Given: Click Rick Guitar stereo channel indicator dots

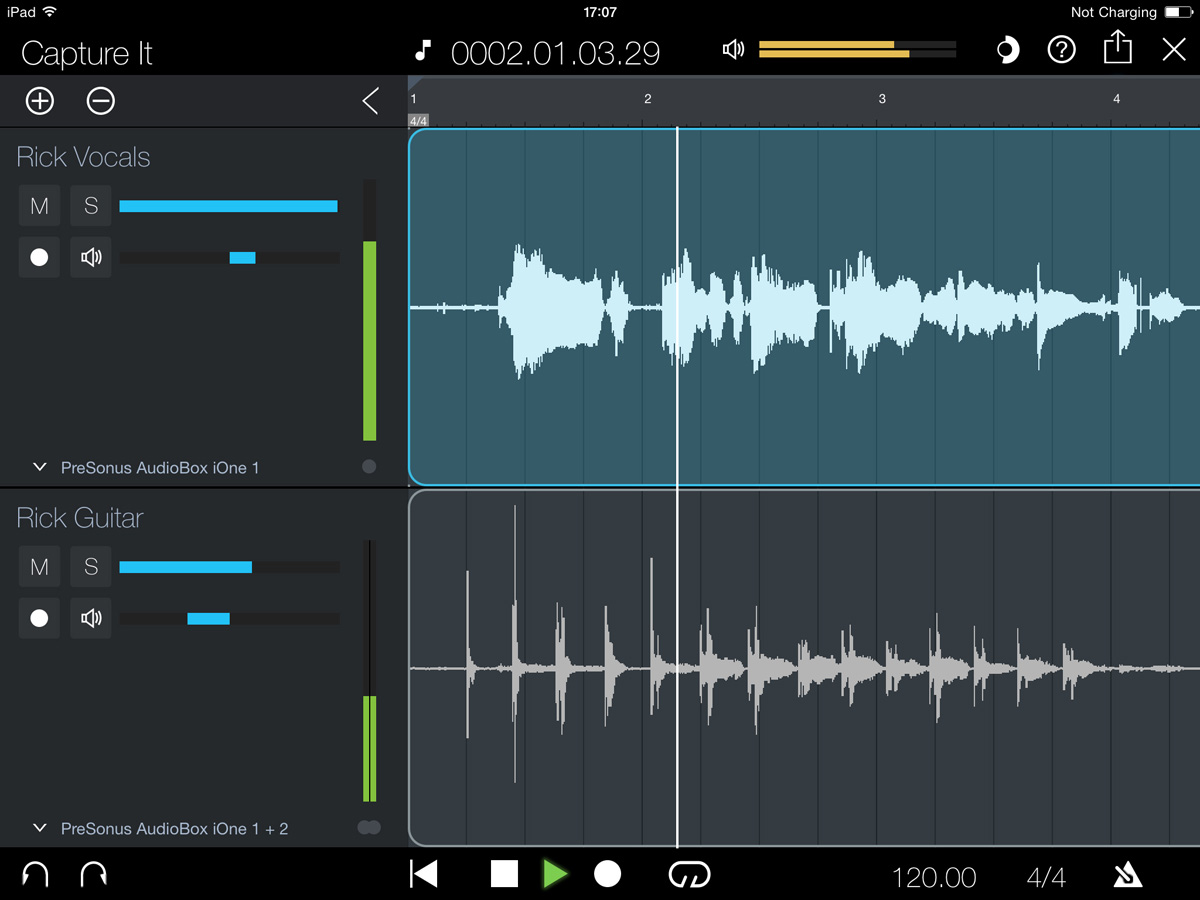Looking at the screenshot, I should pyautogui.click(x=369, y=827).
